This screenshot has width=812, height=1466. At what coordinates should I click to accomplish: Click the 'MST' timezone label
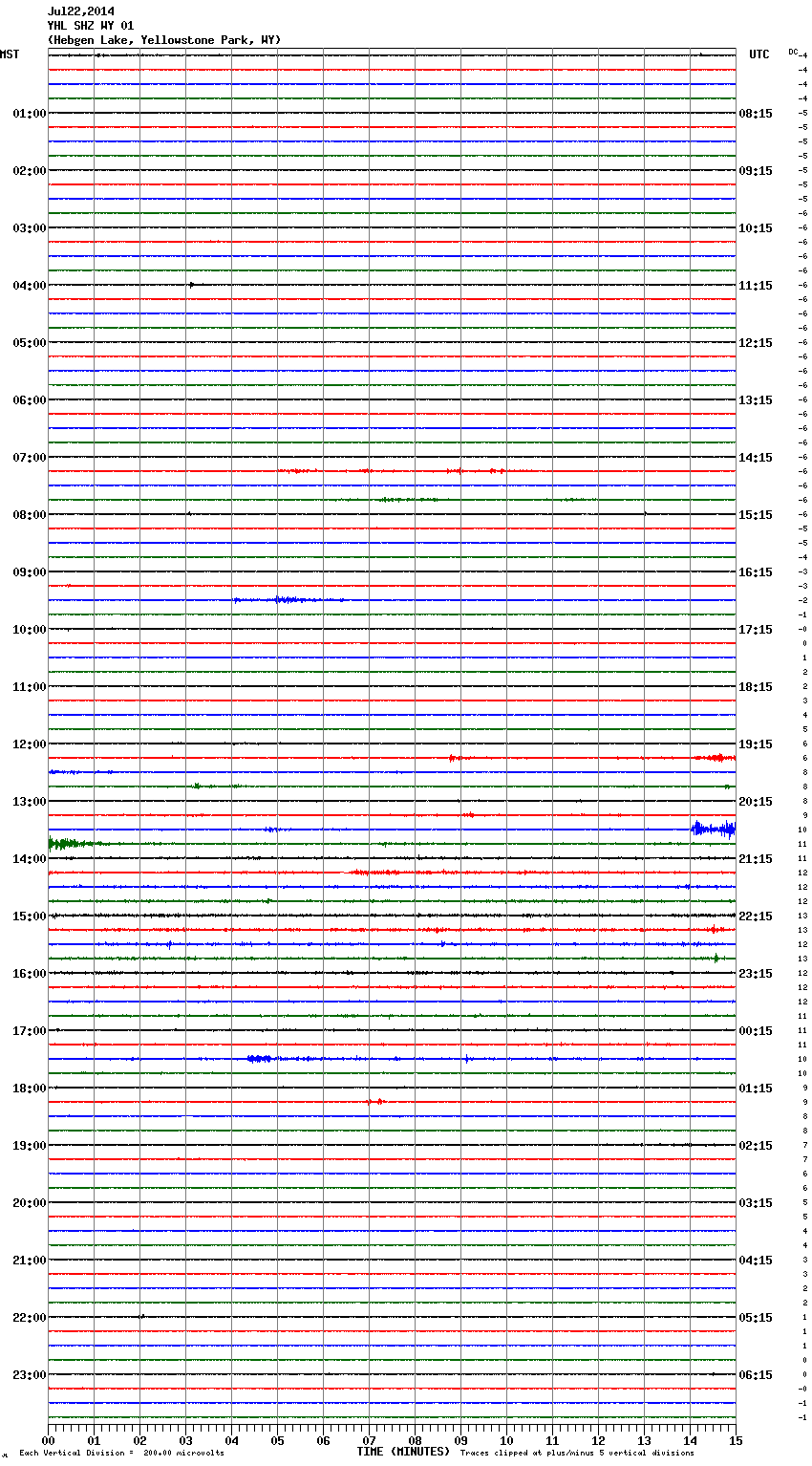click(10, 54)
